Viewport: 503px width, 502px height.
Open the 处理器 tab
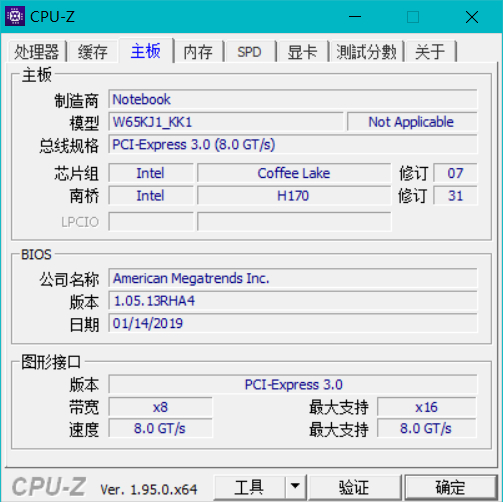37,52
